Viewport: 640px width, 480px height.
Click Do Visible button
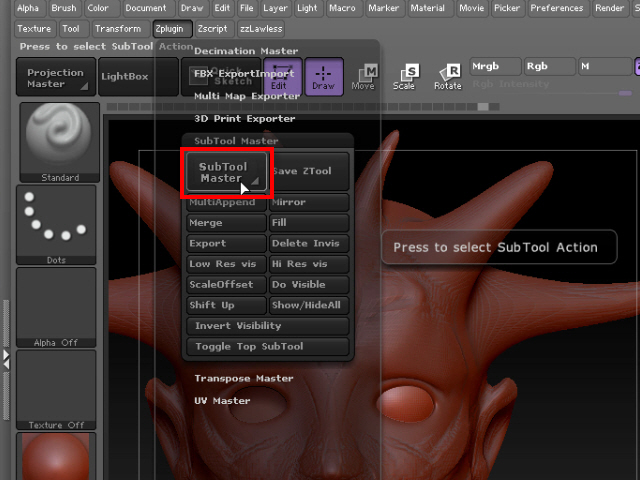click(x=309, y=285)
